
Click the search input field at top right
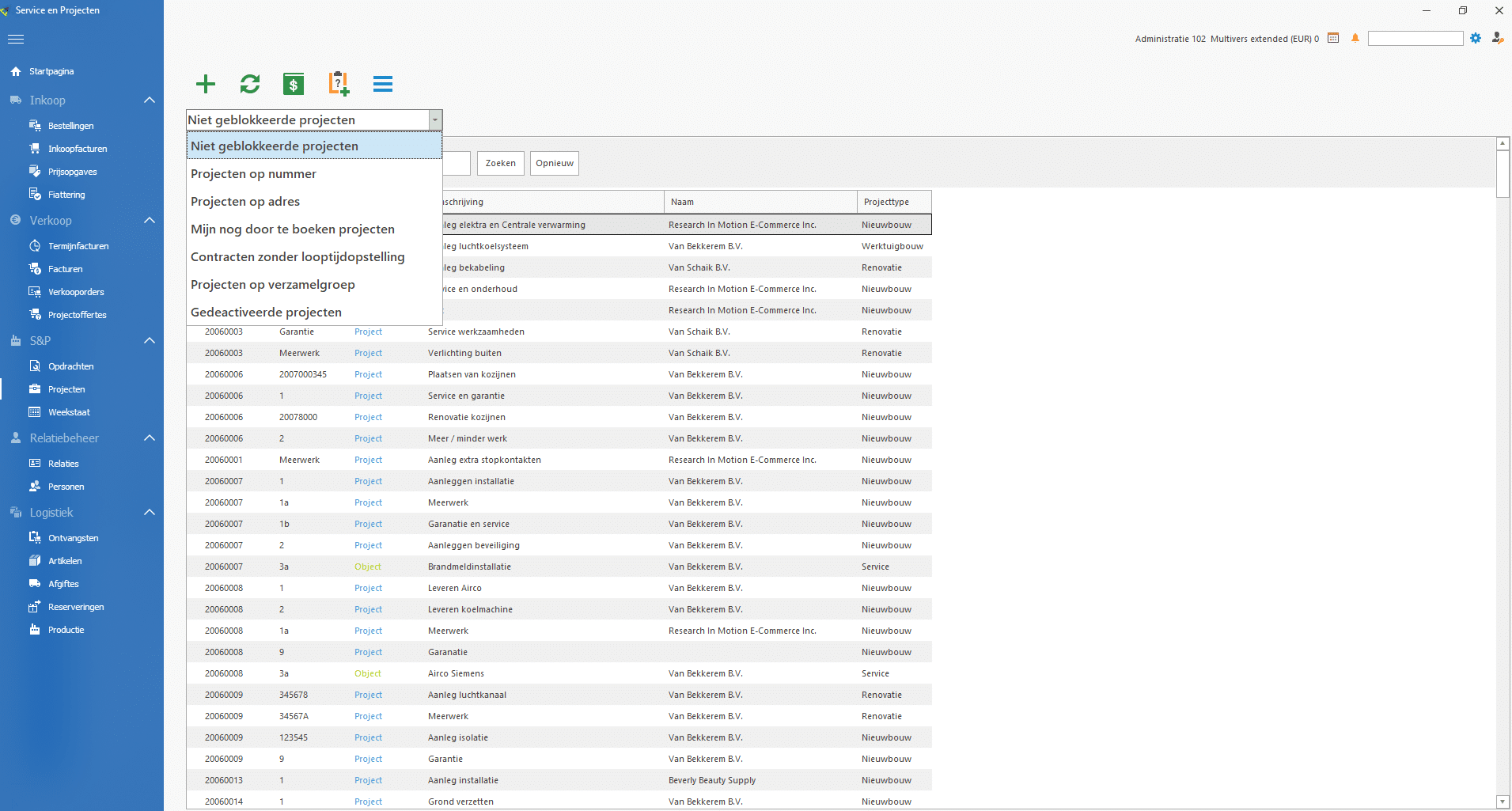point(1415,39)
